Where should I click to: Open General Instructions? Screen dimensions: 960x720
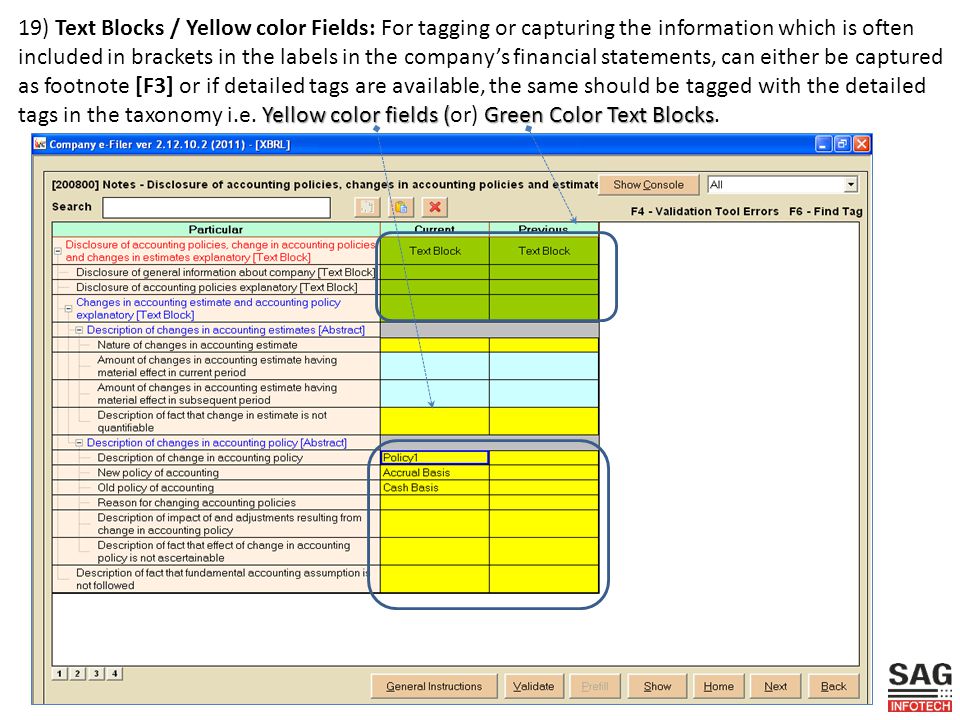click(x=434, y=686)
